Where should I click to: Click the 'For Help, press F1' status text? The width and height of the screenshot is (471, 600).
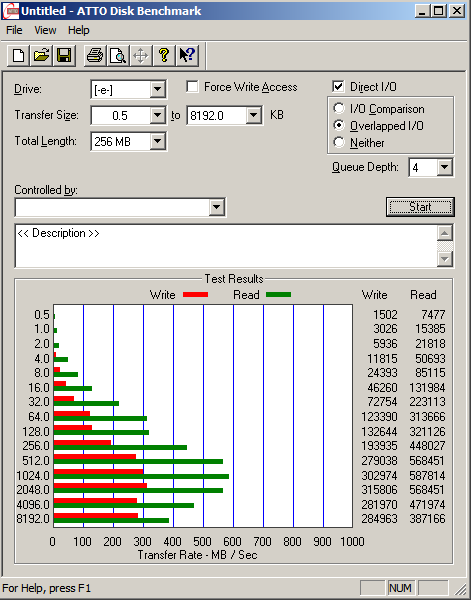click(47, 588)
